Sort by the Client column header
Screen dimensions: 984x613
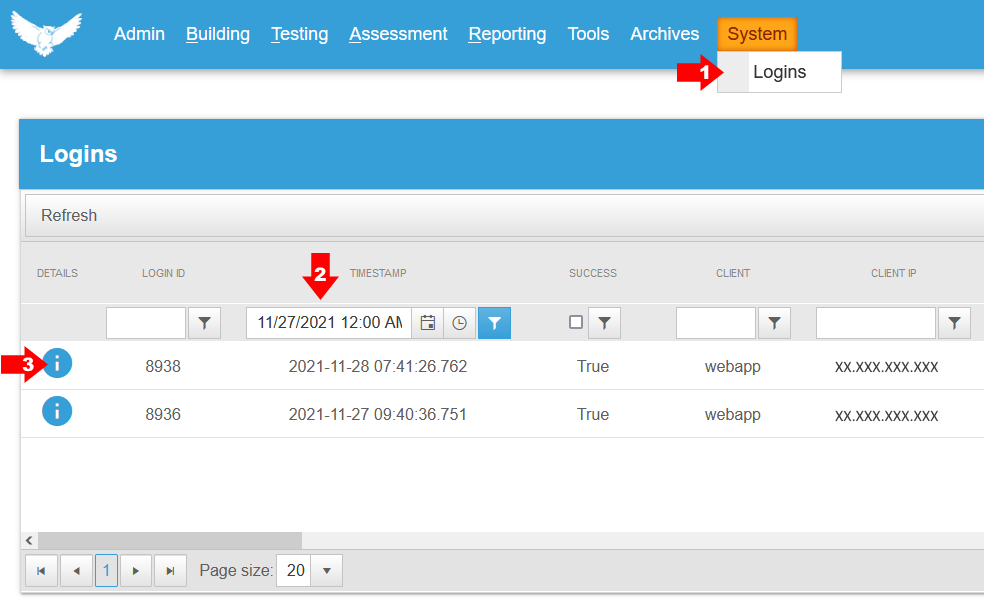(x=733, y=273)
